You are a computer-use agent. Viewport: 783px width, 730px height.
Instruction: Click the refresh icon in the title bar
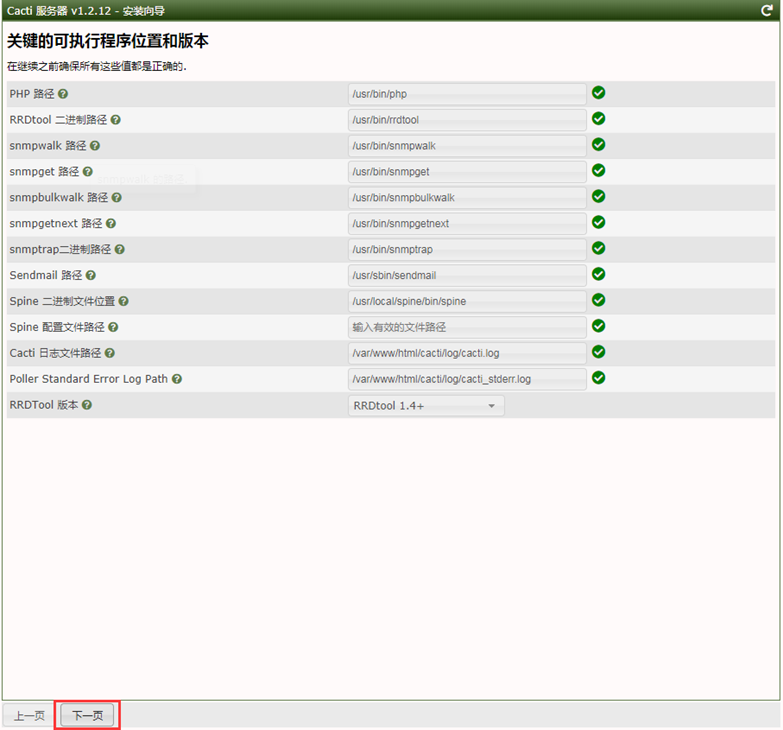[766, 10]
